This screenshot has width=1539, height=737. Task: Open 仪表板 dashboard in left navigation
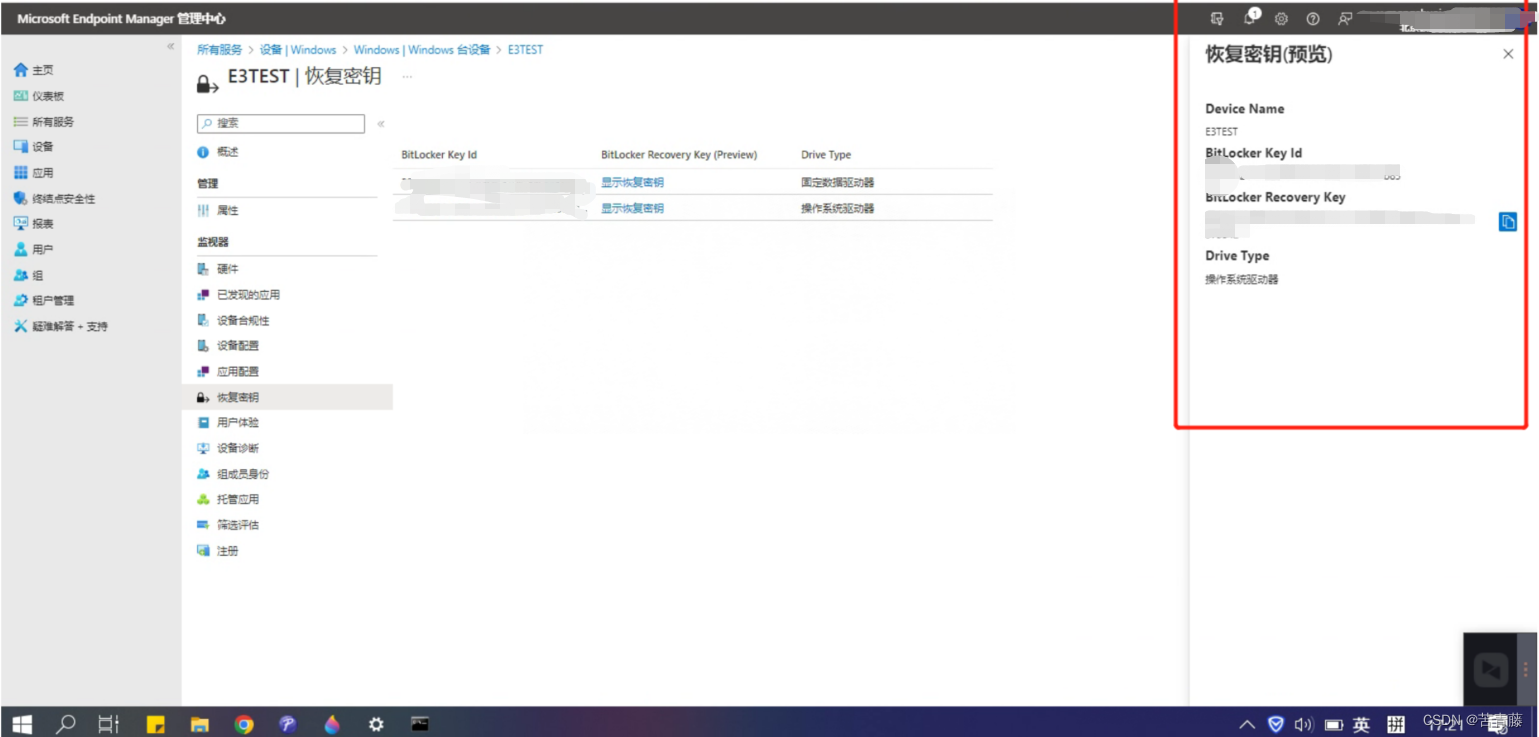[39, 96]
